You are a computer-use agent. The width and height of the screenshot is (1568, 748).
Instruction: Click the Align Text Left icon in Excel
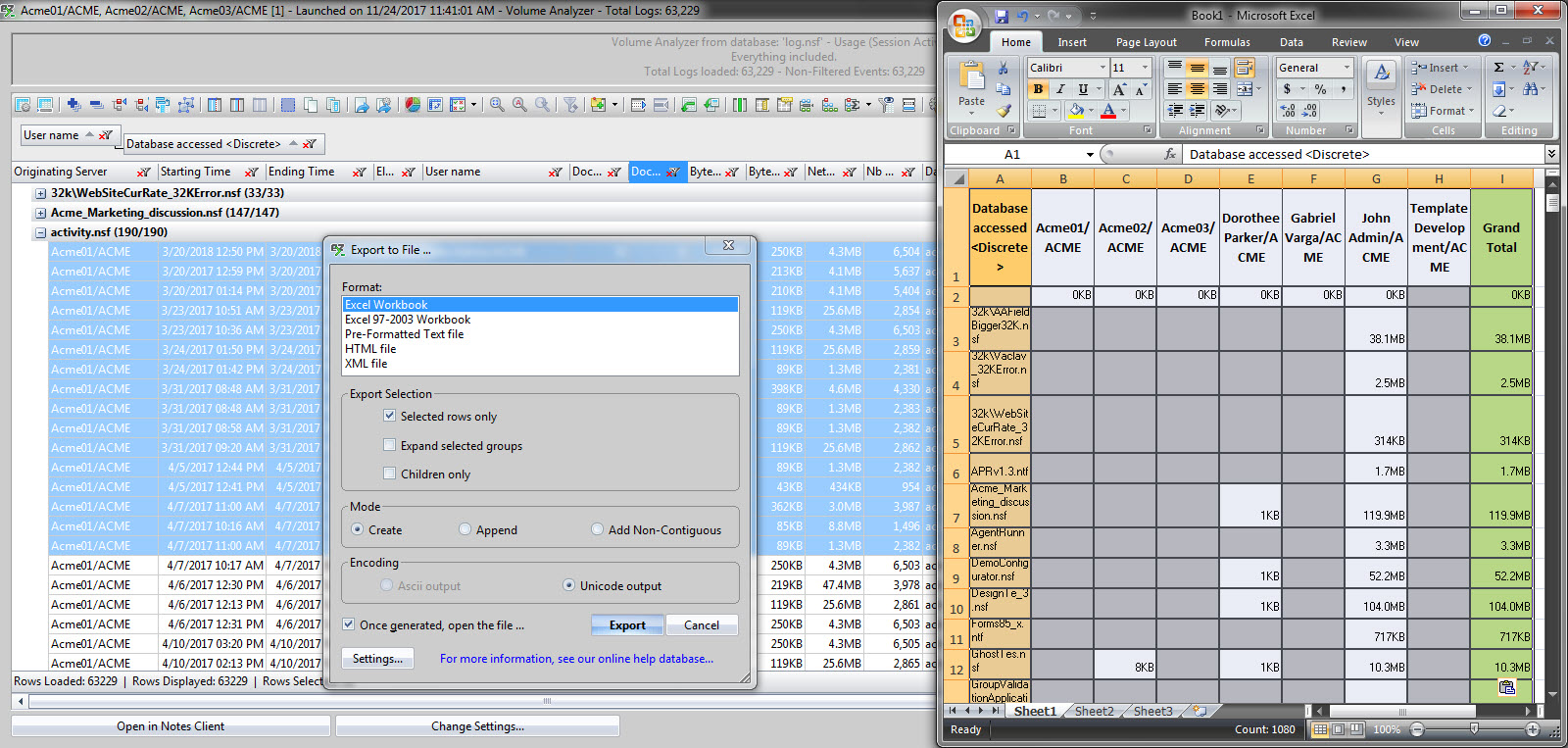(x=1174, y=89)
